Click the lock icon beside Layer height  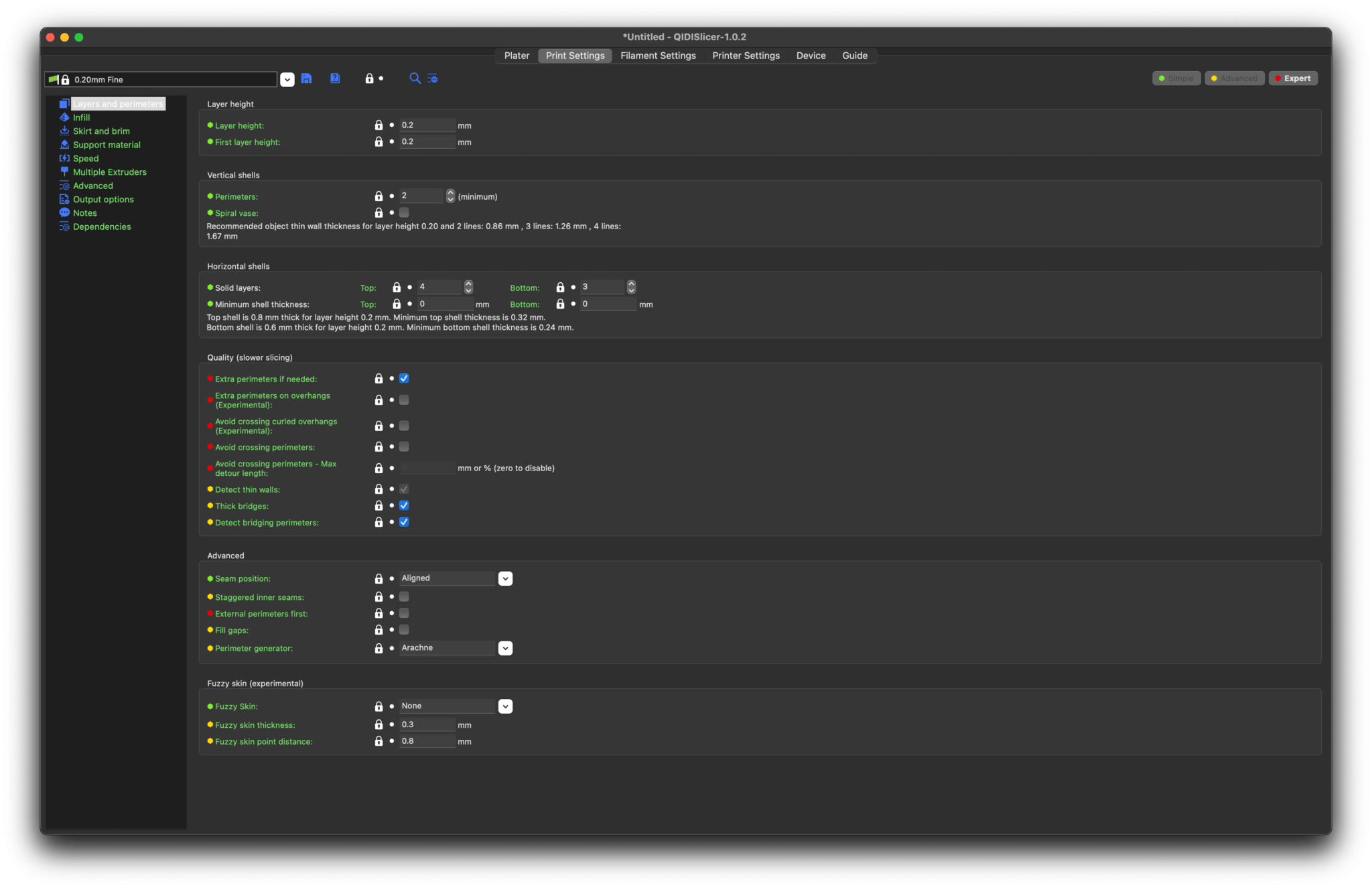coord(379,125)
